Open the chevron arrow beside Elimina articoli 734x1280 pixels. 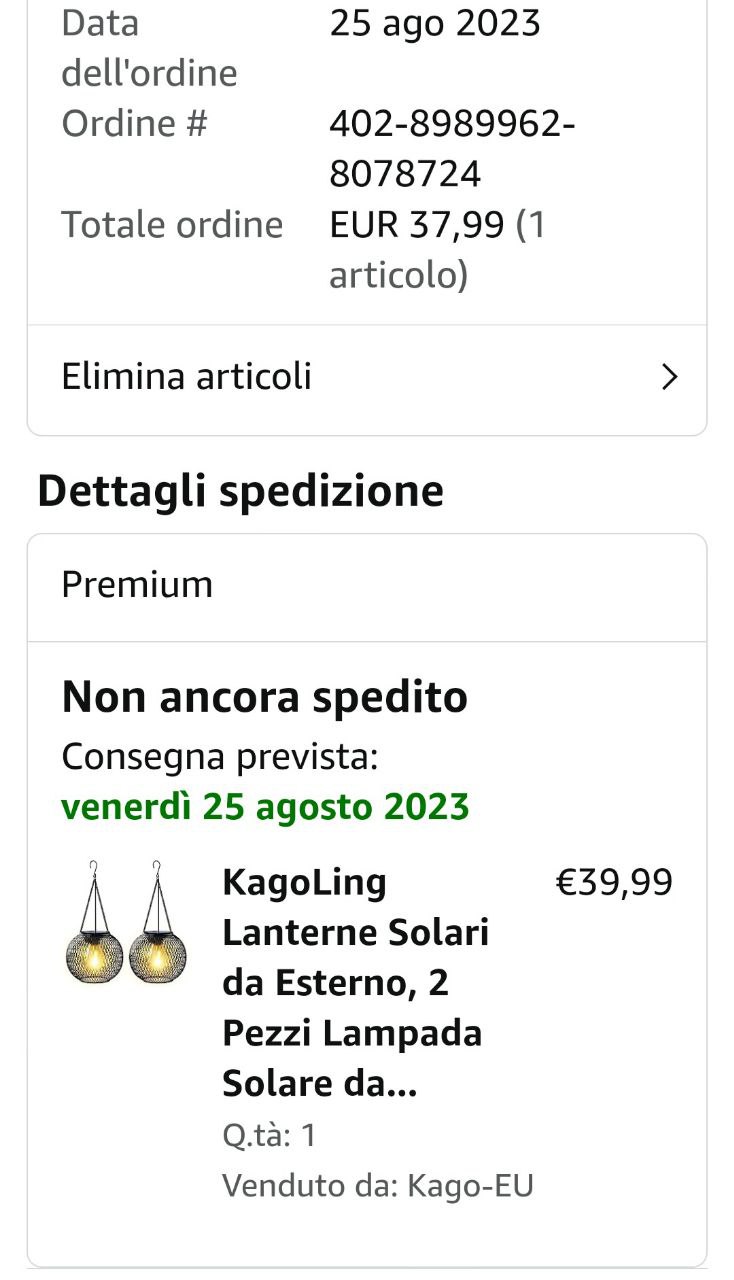click(670, 377)
